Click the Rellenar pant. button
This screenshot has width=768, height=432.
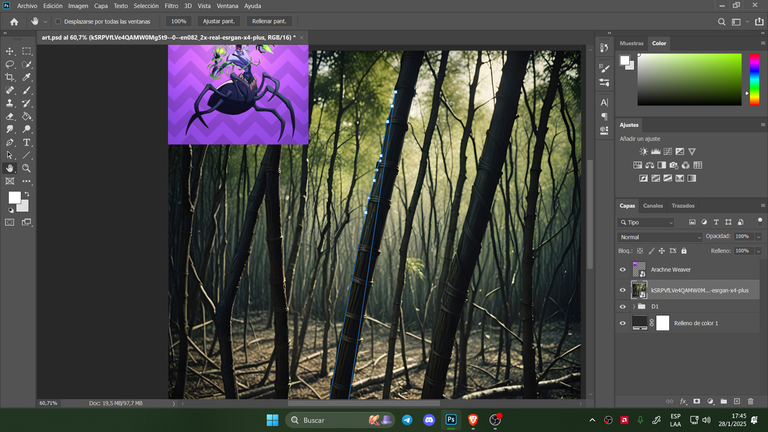click(269, 21)
